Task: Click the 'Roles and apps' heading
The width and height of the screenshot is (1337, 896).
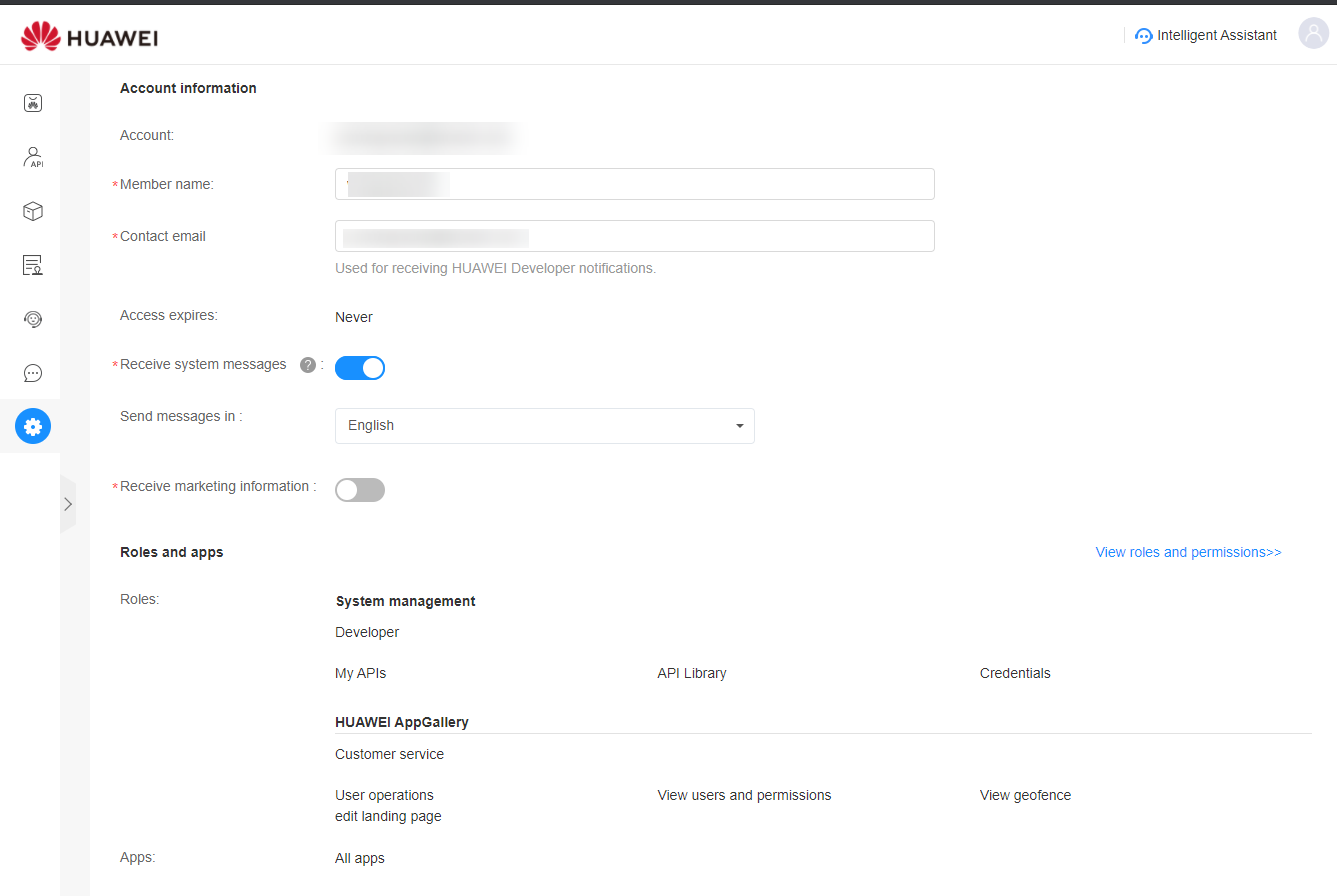Action: pyautogui.click(x=172, y=552)
